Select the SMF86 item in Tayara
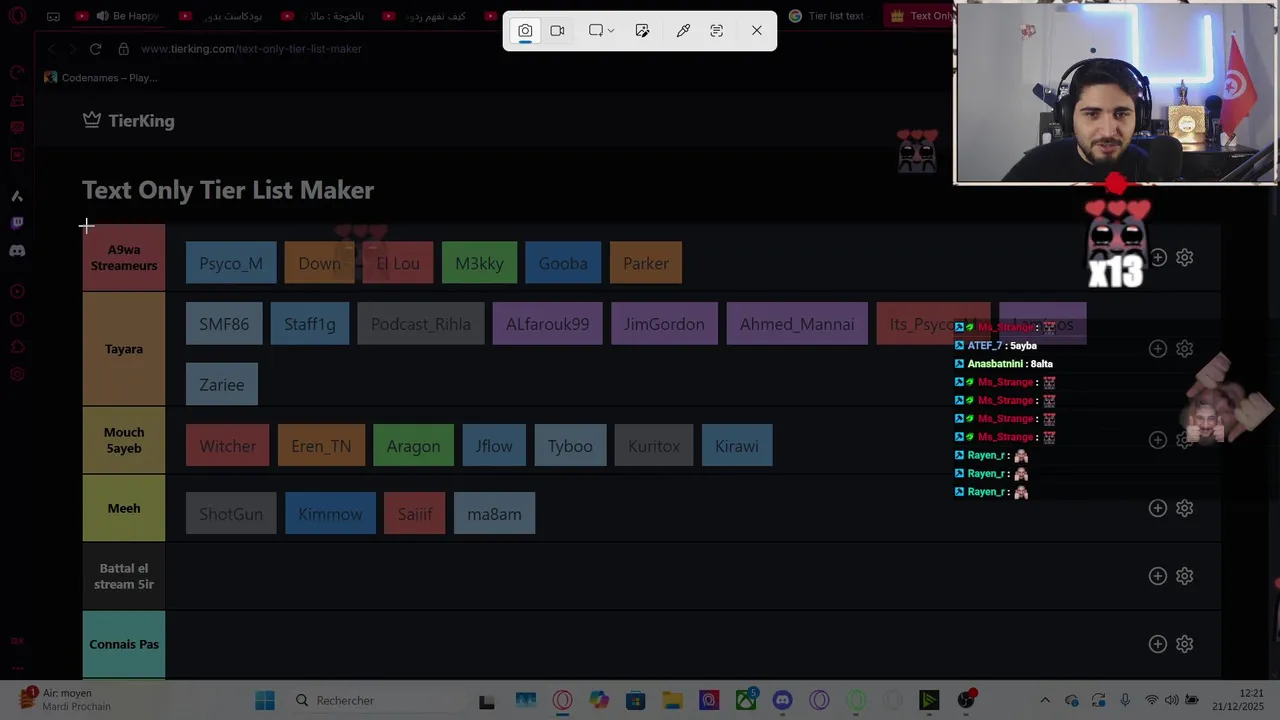The image size is (1280, 720). [x=224, y=324]
